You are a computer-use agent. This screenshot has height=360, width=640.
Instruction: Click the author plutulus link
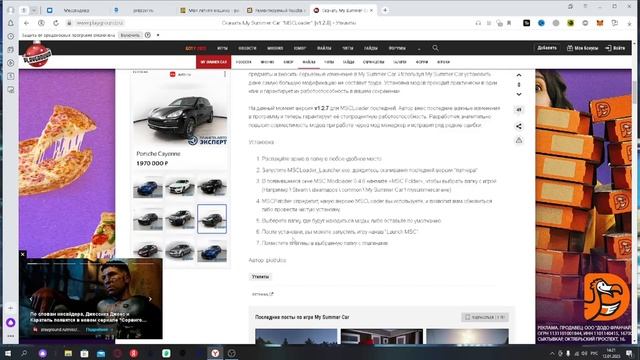[x=276, y=260]
